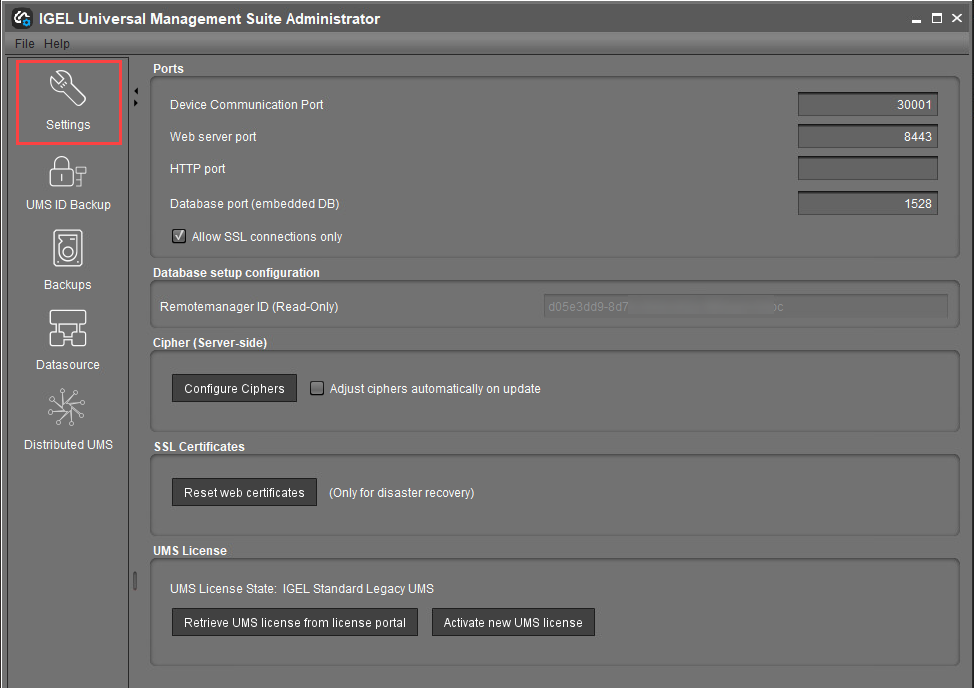Enable Adjust ciphers automatically on update
Viewport: 974px width, 688px height.
pyautogui.click(x=317, y=388)
